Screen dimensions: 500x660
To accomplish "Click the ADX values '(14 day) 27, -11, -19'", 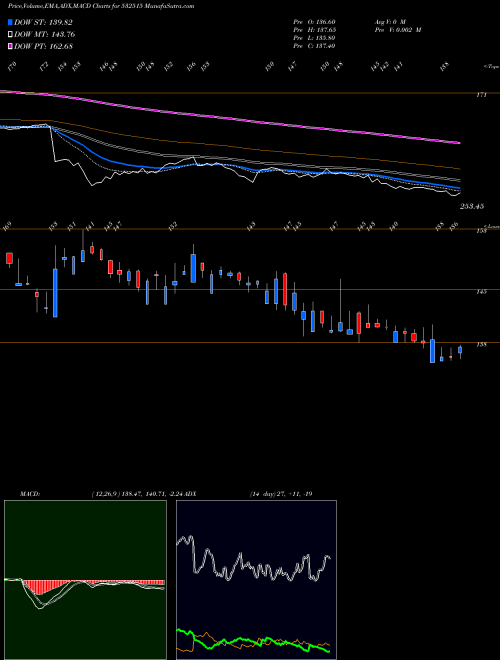I will tap(281, 494).
